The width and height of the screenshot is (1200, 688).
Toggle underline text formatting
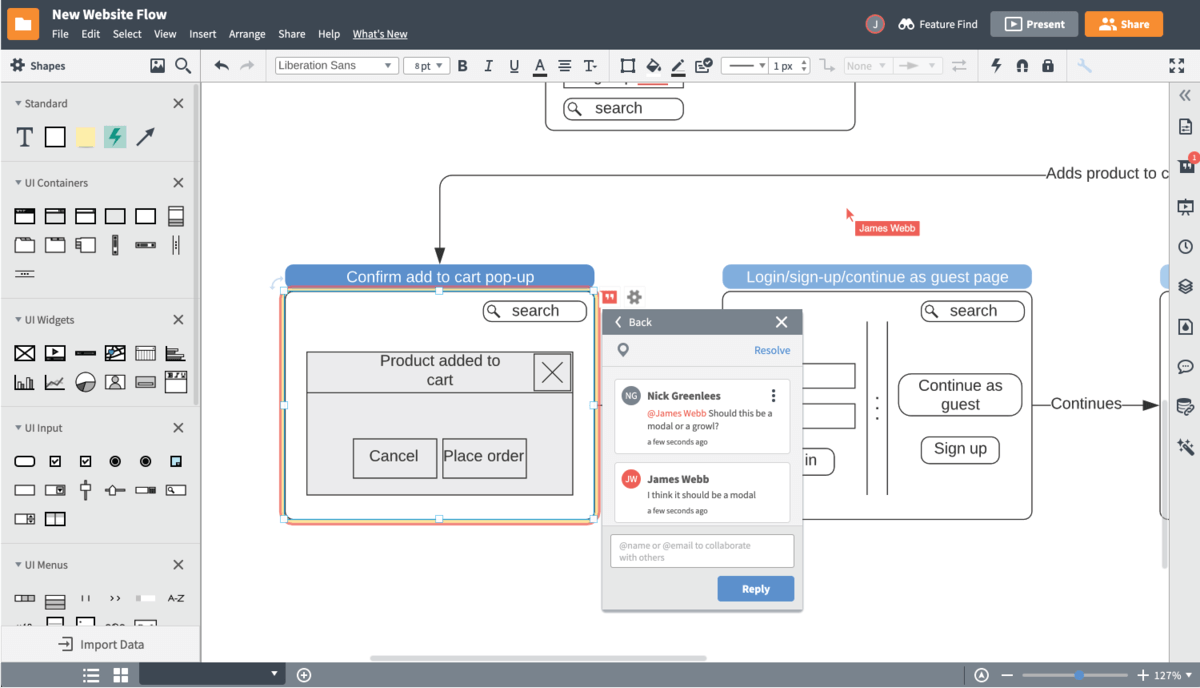pos(514,66)
